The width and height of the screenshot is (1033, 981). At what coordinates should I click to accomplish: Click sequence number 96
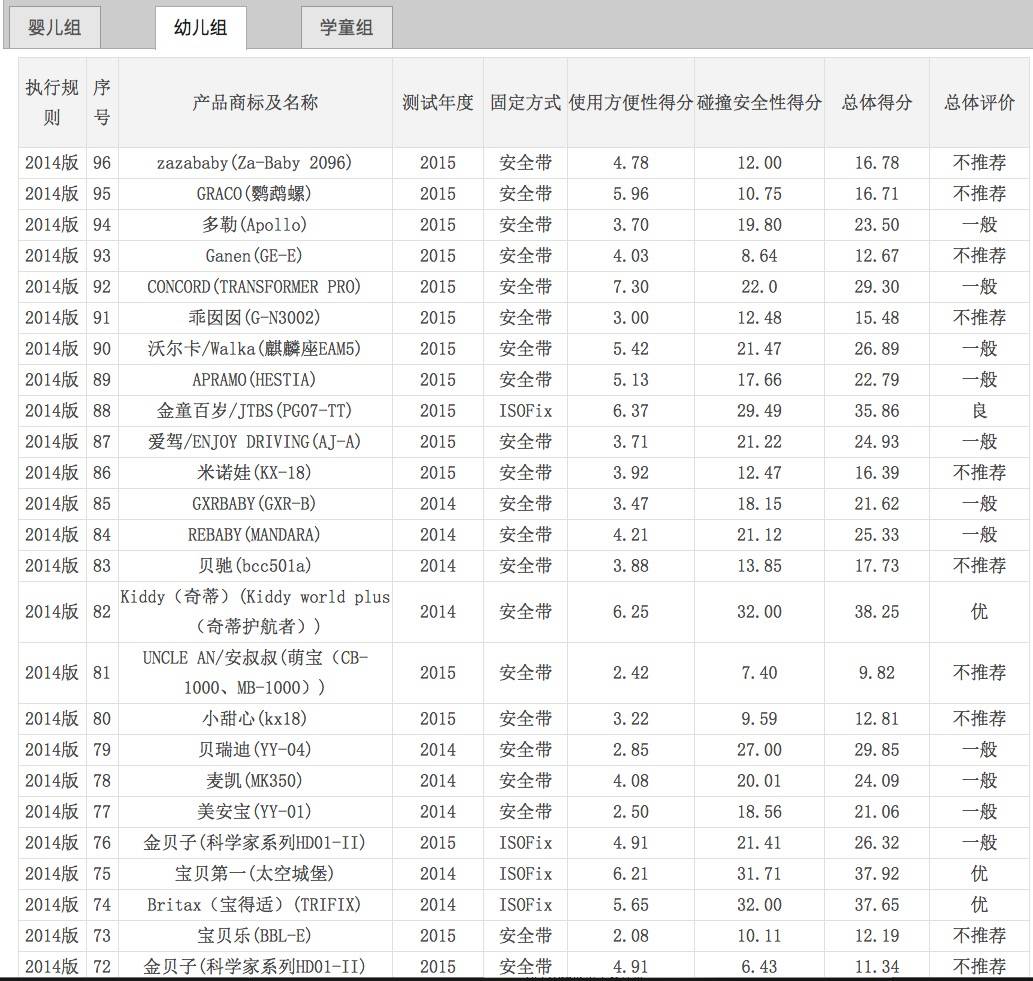[101, 163]
